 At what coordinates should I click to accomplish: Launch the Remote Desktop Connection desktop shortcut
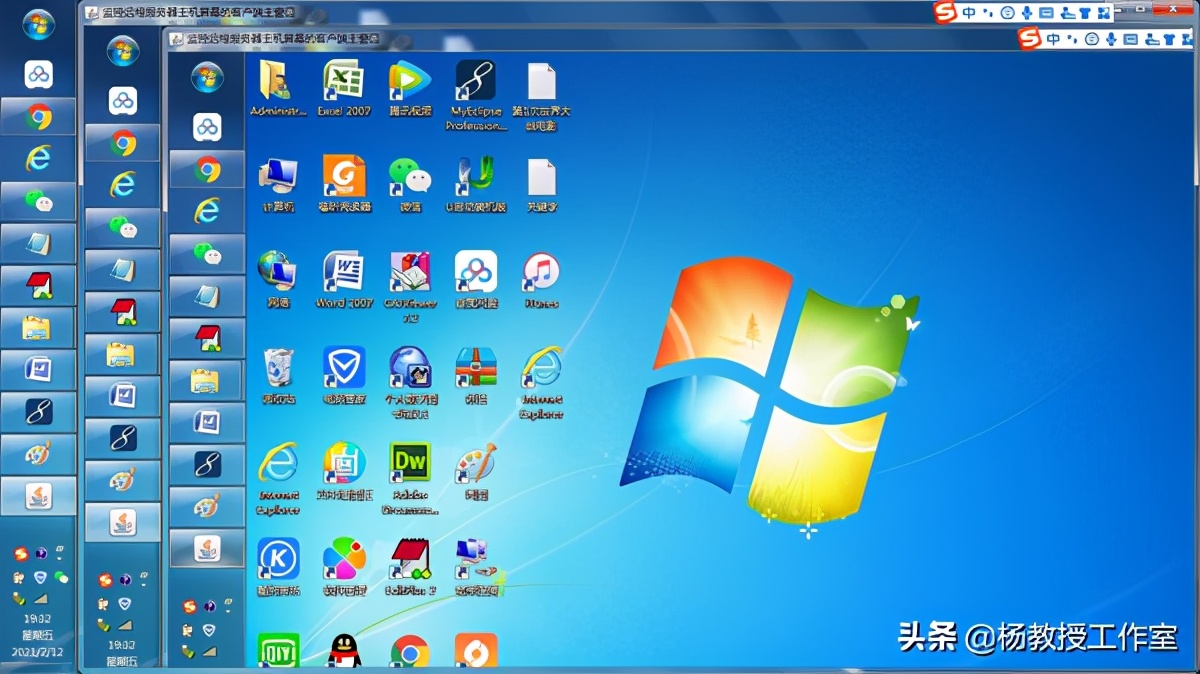tap(476, 567)
